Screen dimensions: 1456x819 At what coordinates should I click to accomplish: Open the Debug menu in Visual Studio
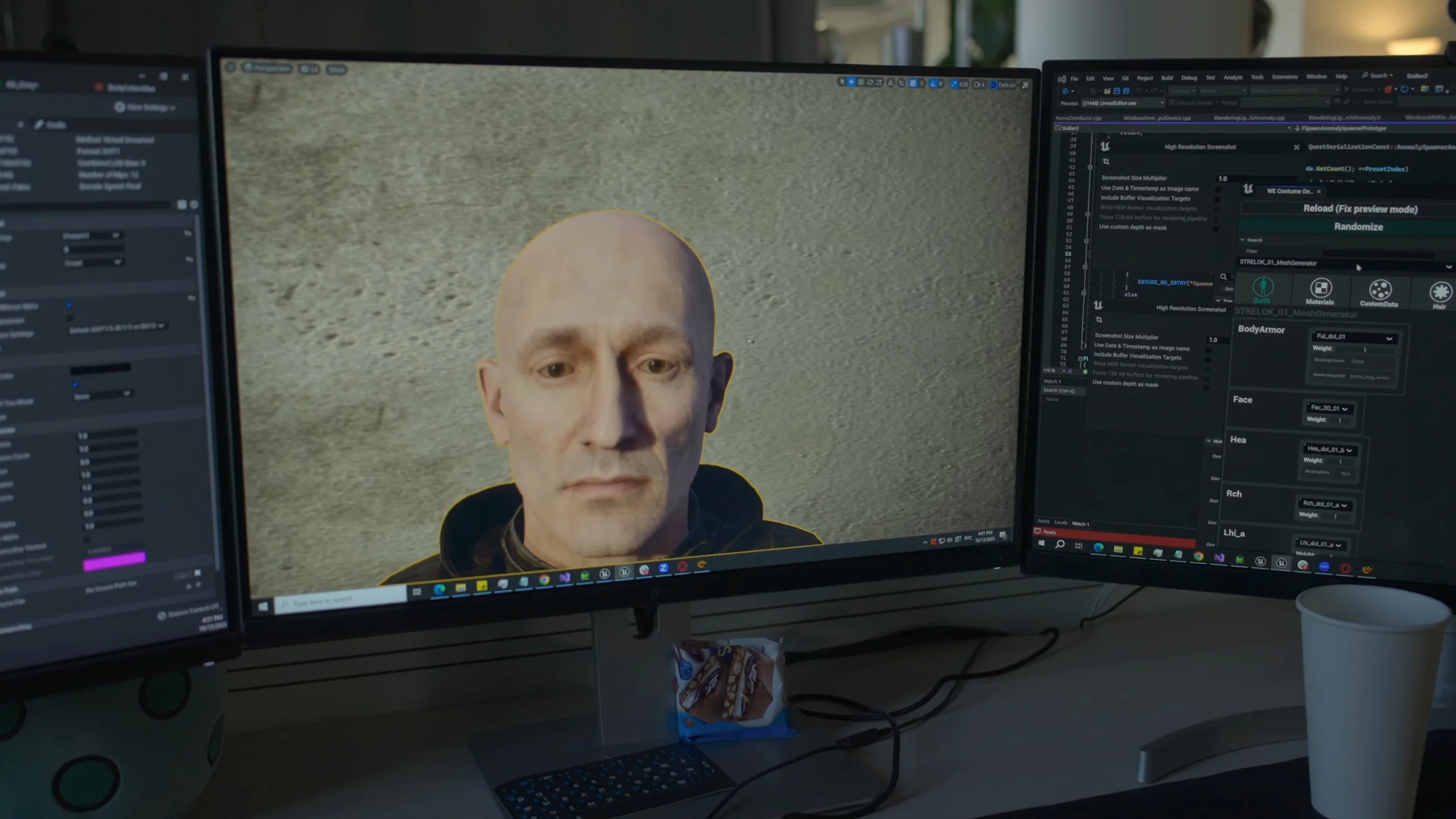point(1189,78)
